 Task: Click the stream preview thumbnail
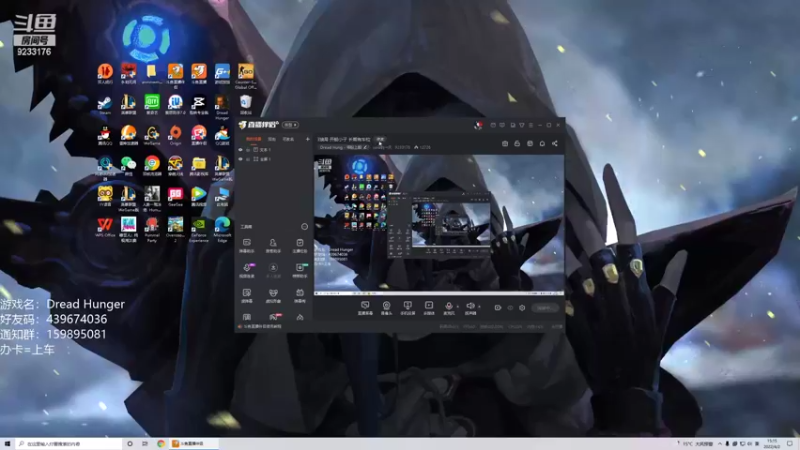439,225
